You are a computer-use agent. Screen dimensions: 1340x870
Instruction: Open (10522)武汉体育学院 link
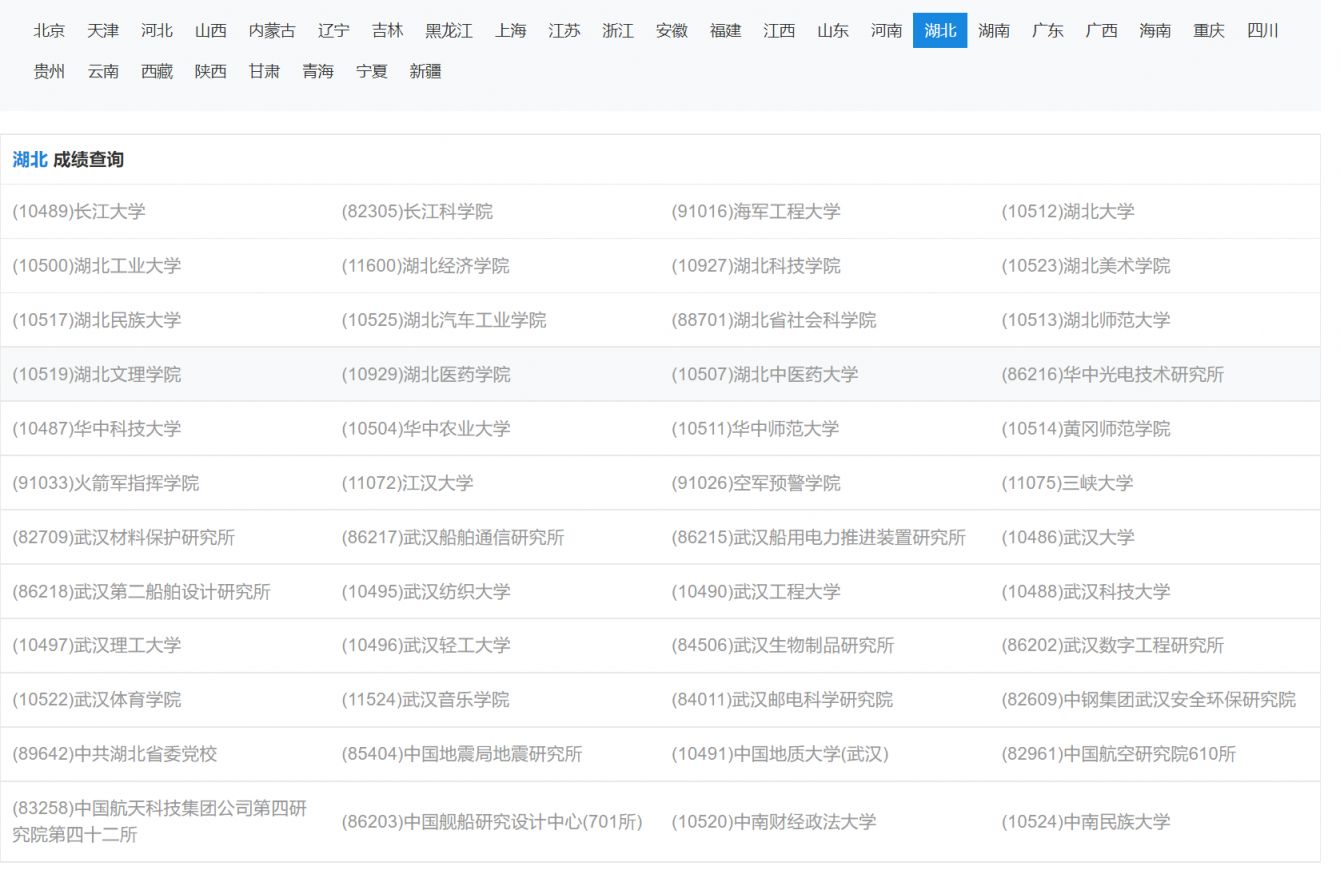(x=97, y=699)
